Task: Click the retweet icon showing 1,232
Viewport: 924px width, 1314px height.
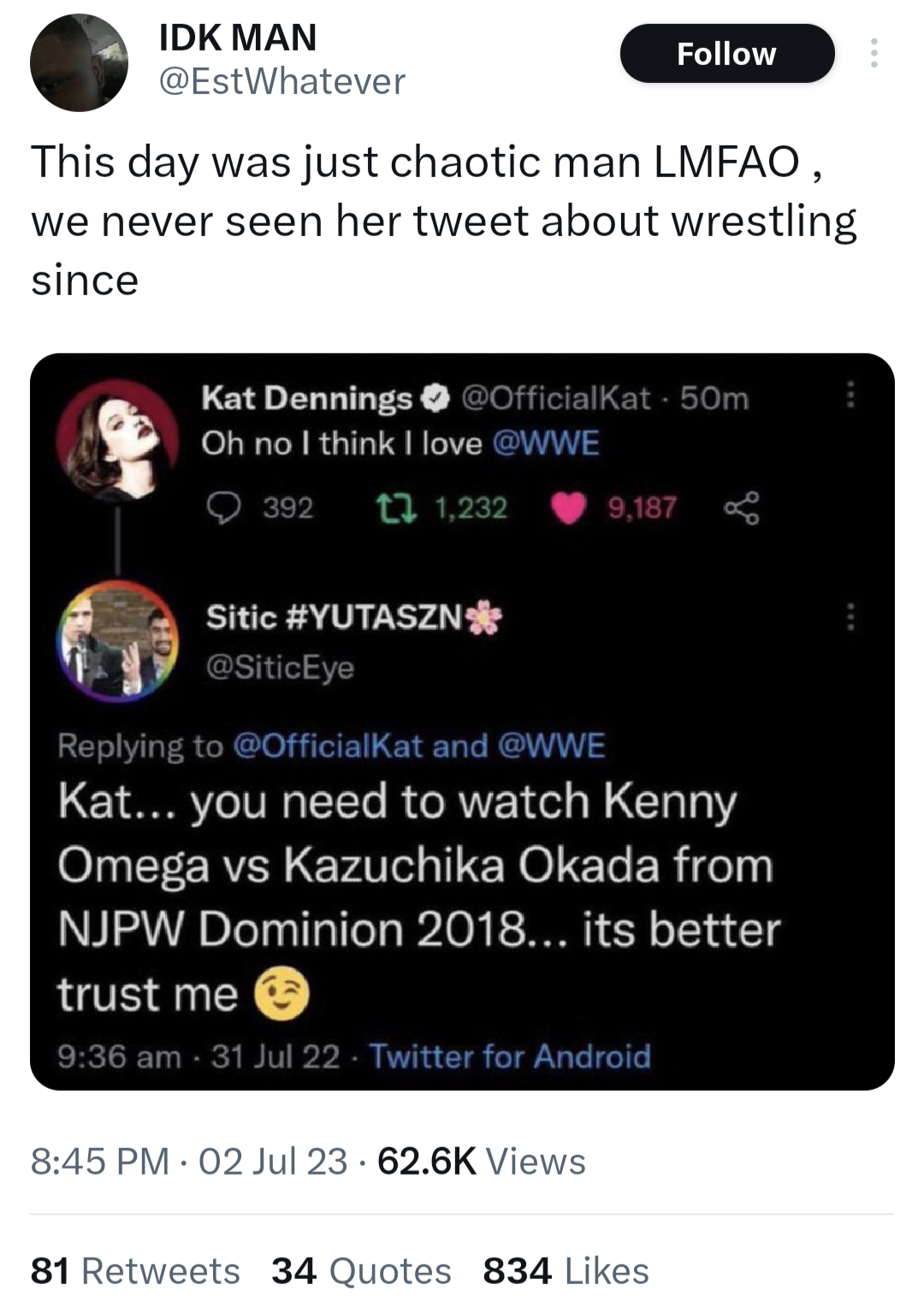Action: click(397, 508)
